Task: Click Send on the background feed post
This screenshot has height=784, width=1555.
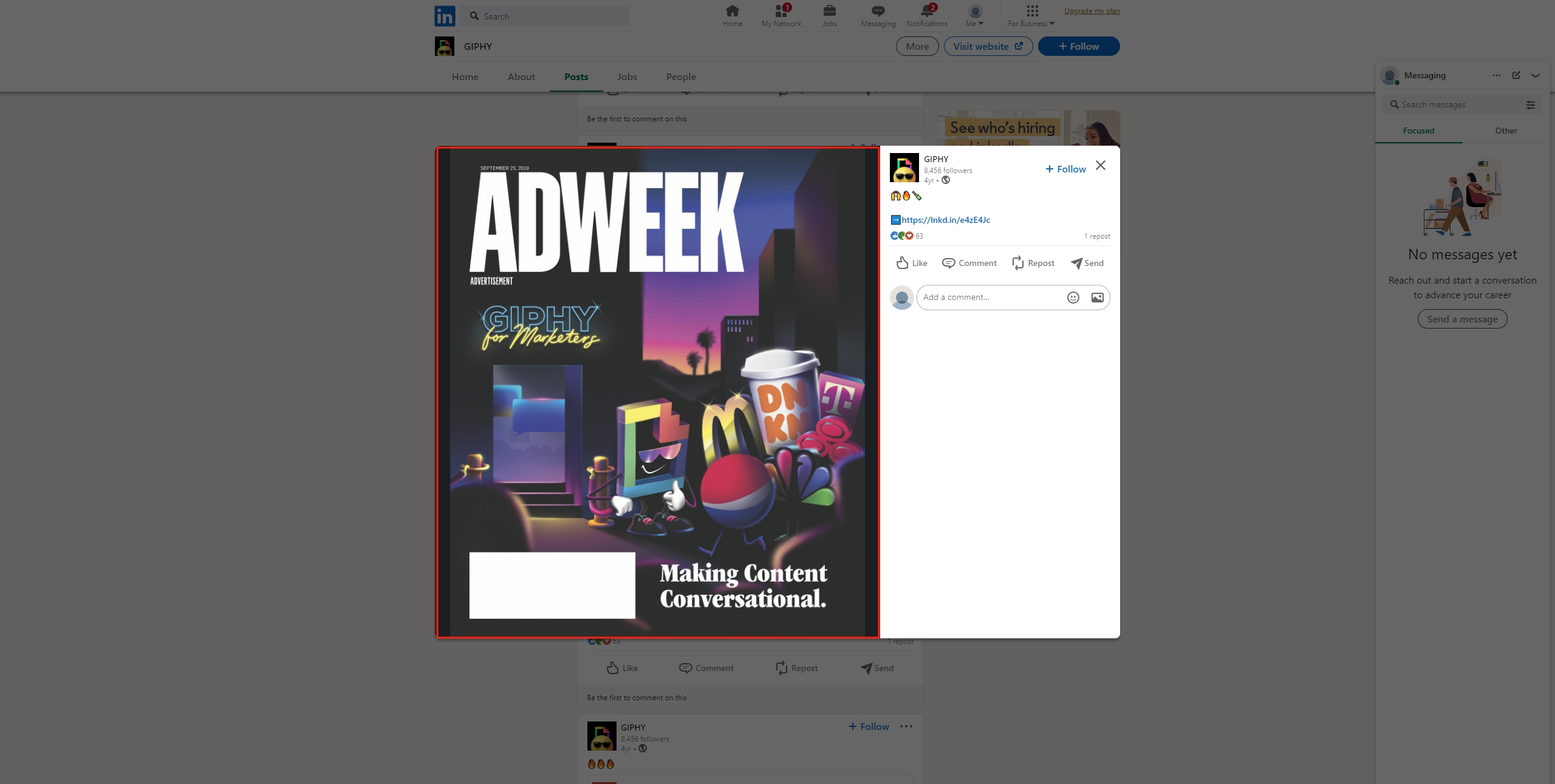Action: coord(877,668)
